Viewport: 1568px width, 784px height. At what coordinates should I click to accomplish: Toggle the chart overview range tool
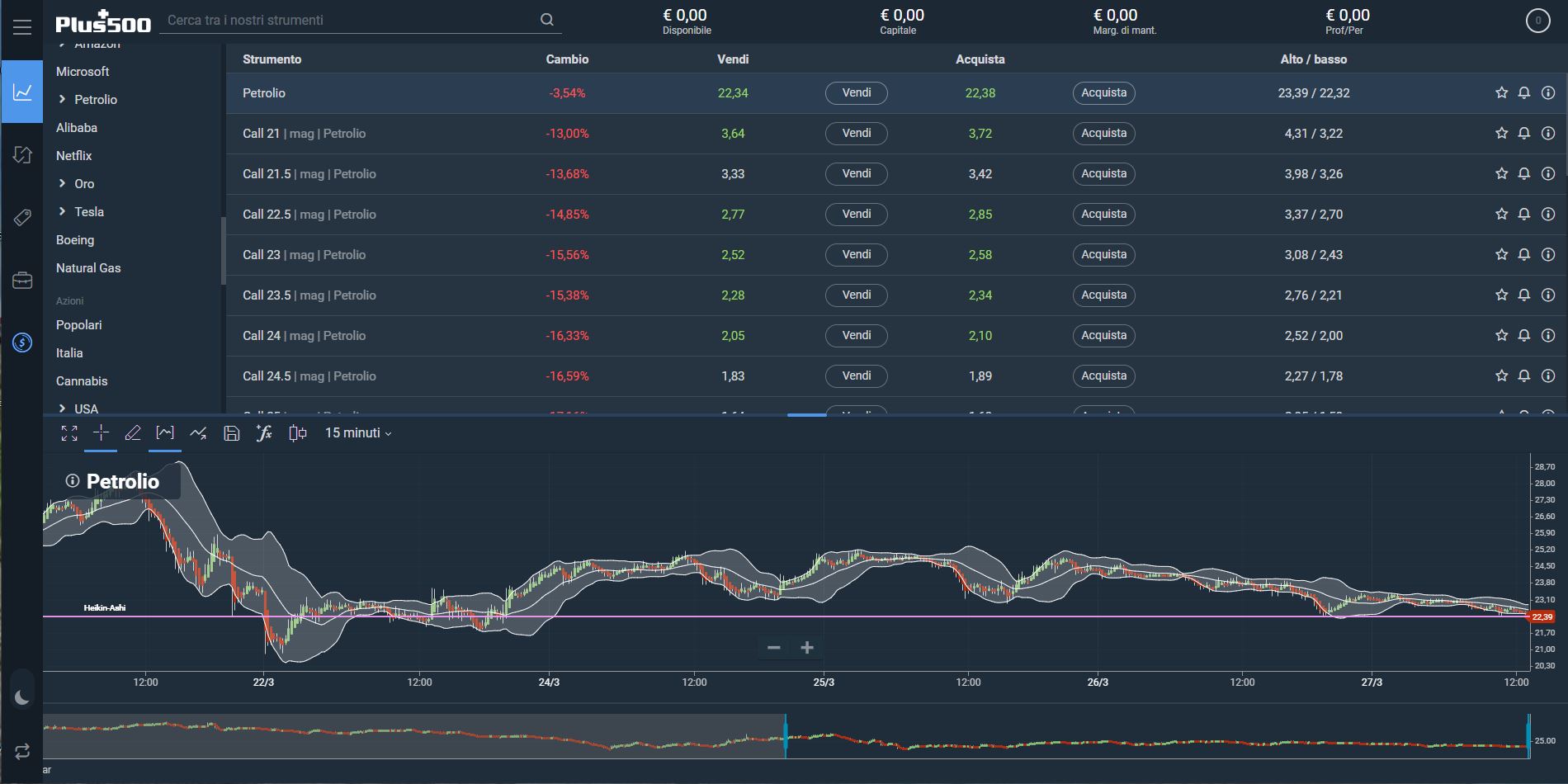pos(165,432)
